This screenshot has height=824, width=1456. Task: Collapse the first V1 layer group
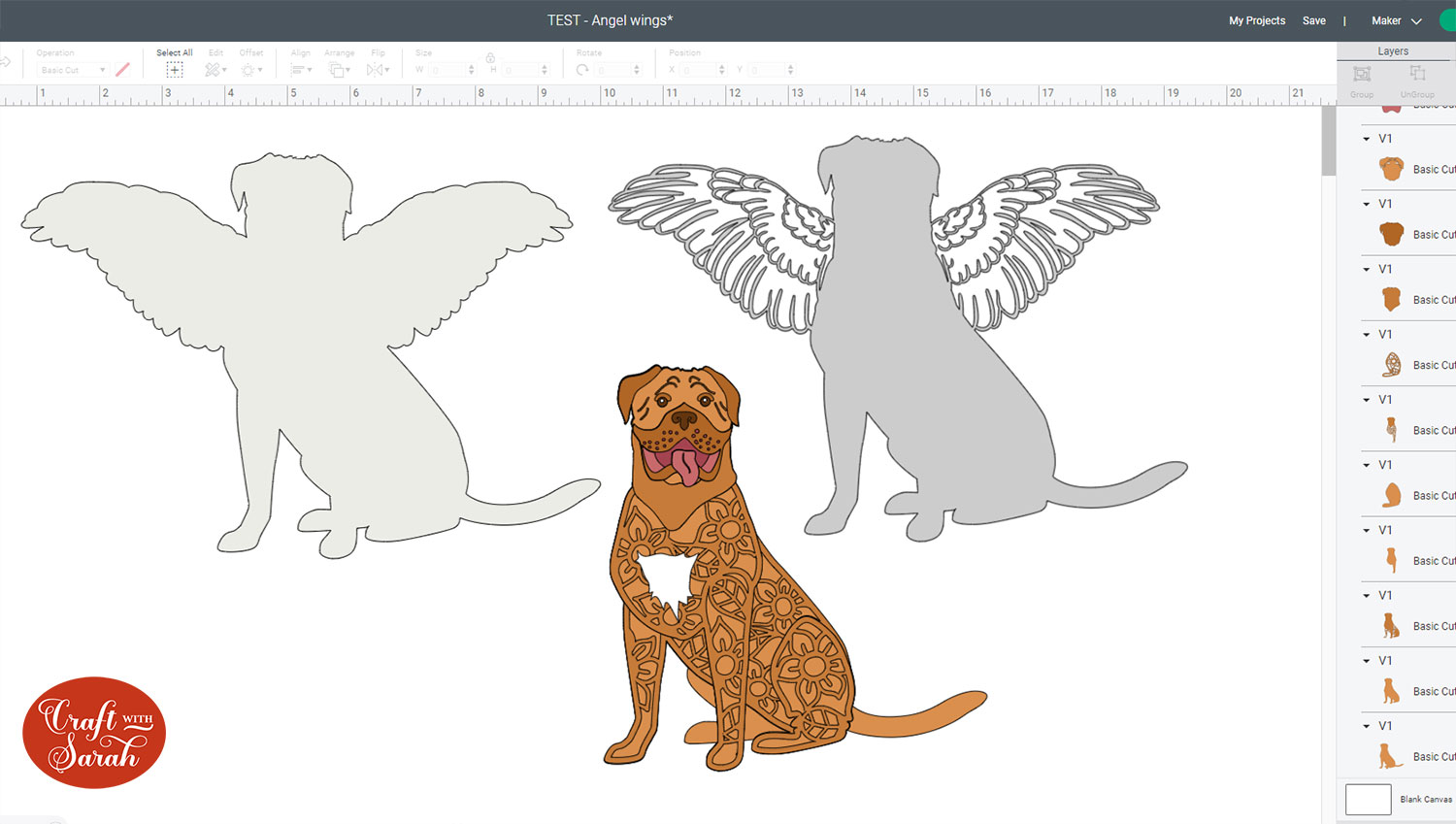(x=1367, y=138)
